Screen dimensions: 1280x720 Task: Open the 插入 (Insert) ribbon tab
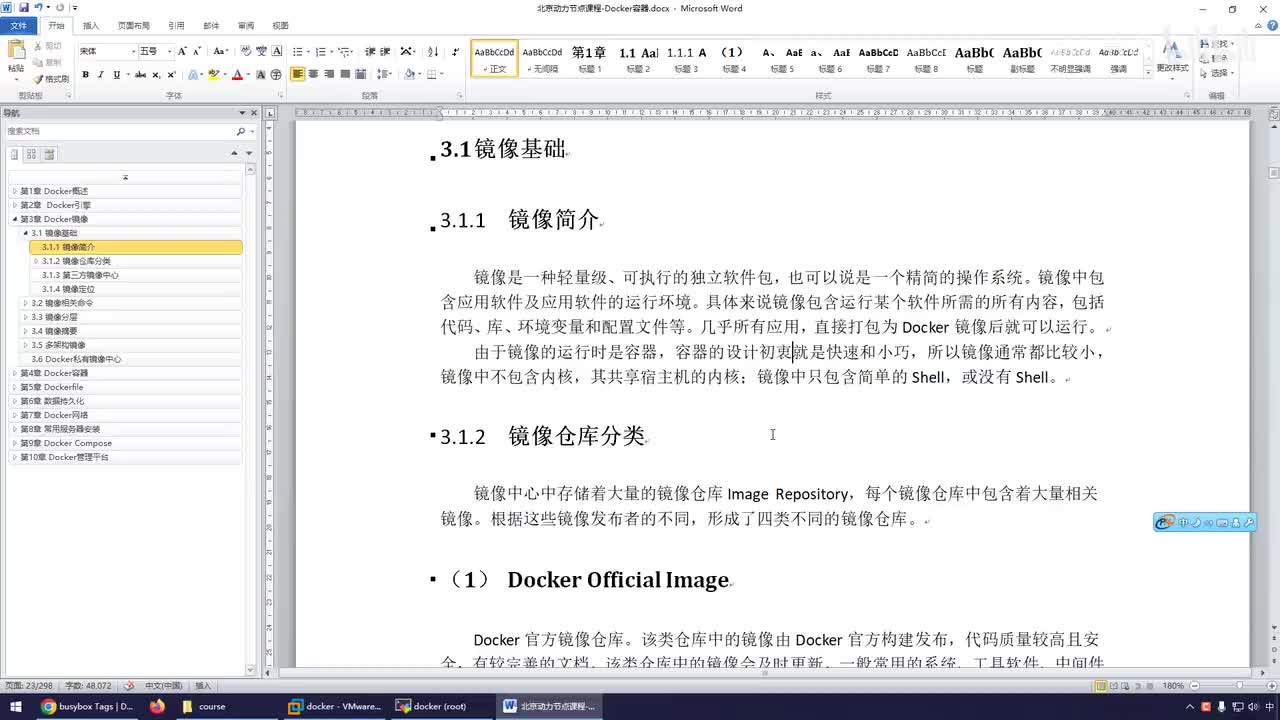(x=91, y=26)
